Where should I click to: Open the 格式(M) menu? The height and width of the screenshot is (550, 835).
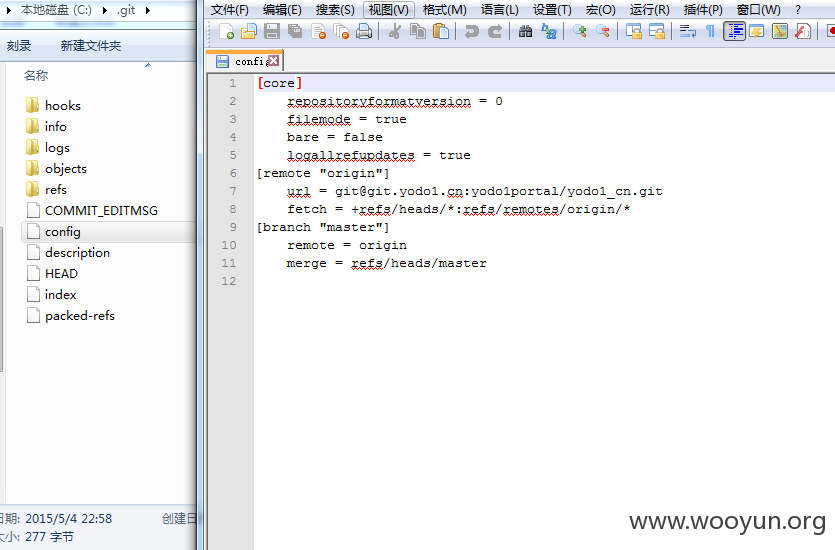coord(444,10)
